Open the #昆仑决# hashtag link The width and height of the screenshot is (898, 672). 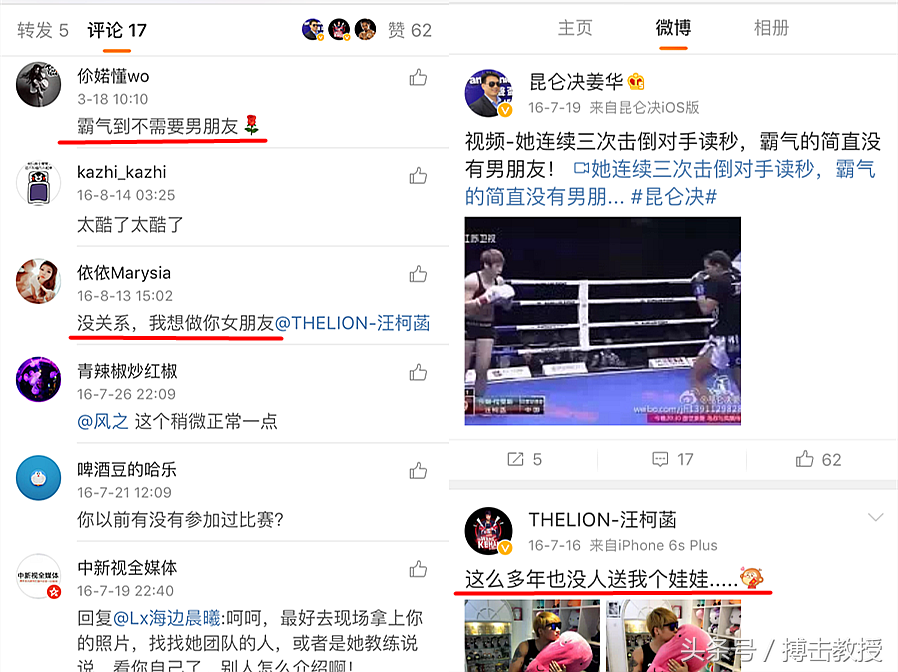[674, 197]
